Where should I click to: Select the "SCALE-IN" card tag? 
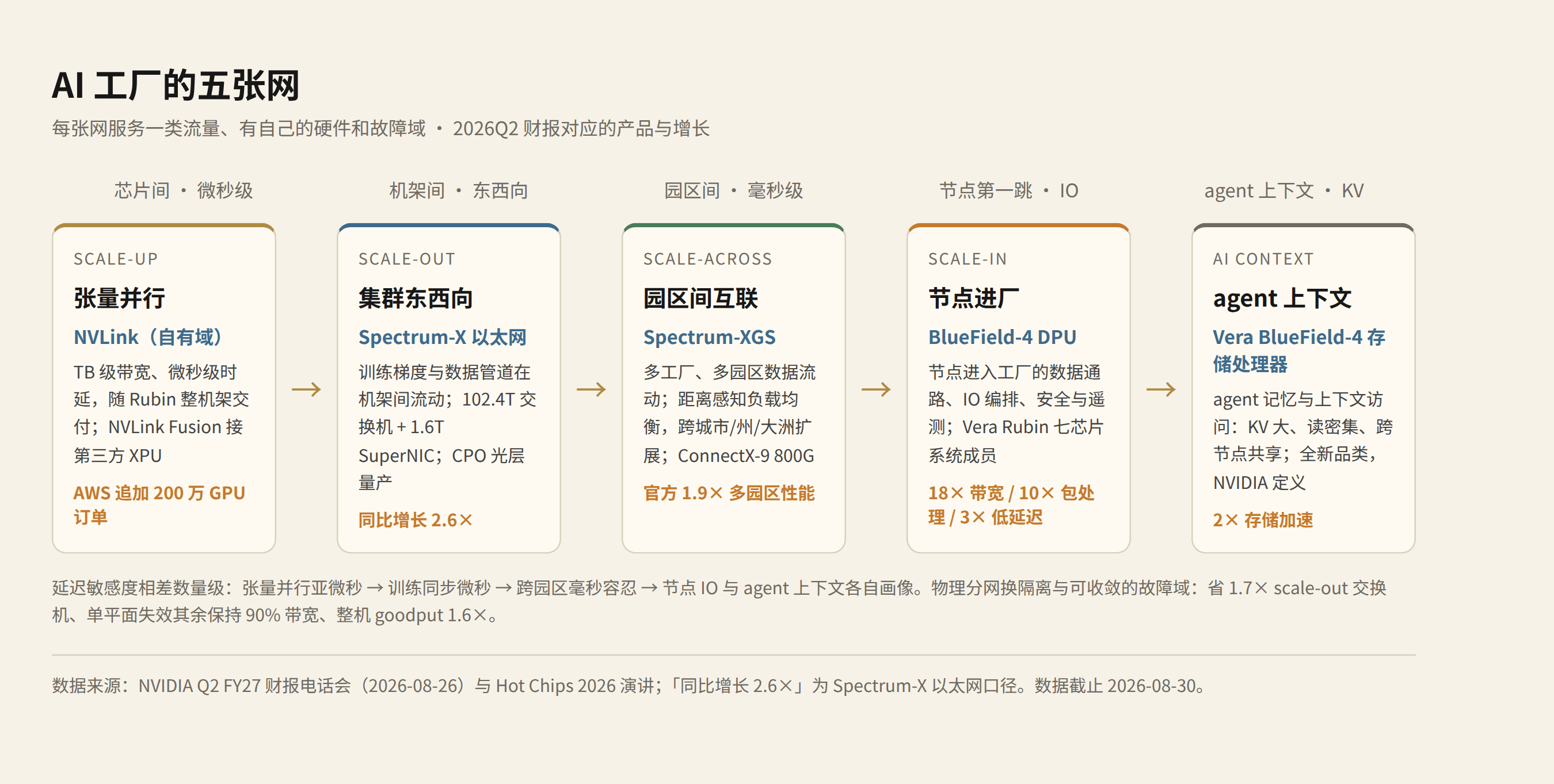(968, 259)
